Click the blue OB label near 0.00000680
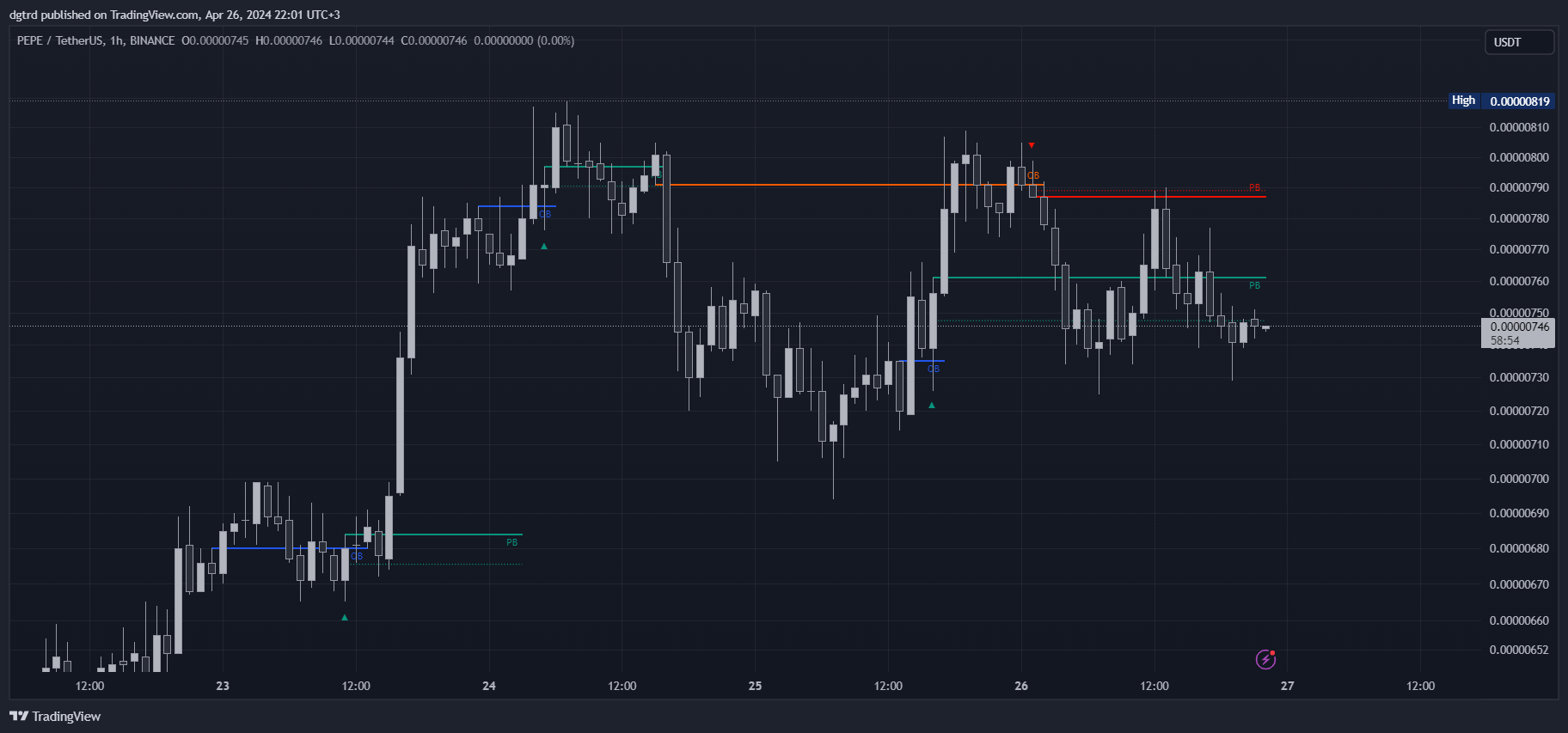The height and width of the screenshot is (733, 1568). coord(357,557)
